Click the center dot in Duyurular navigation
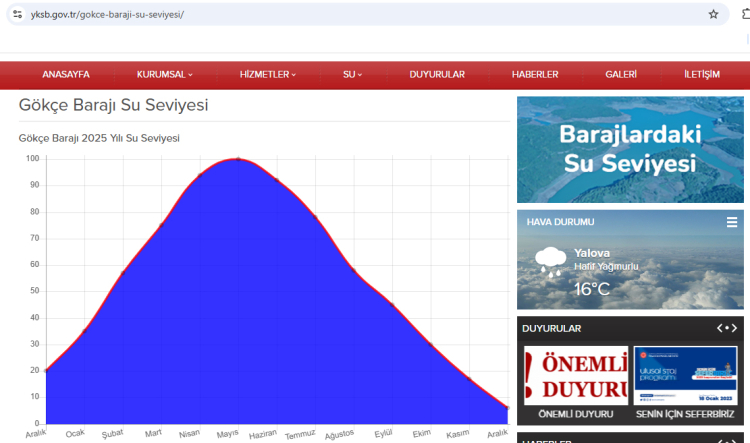The width and height of the screenshot is (750, 443). coord(728,328)
